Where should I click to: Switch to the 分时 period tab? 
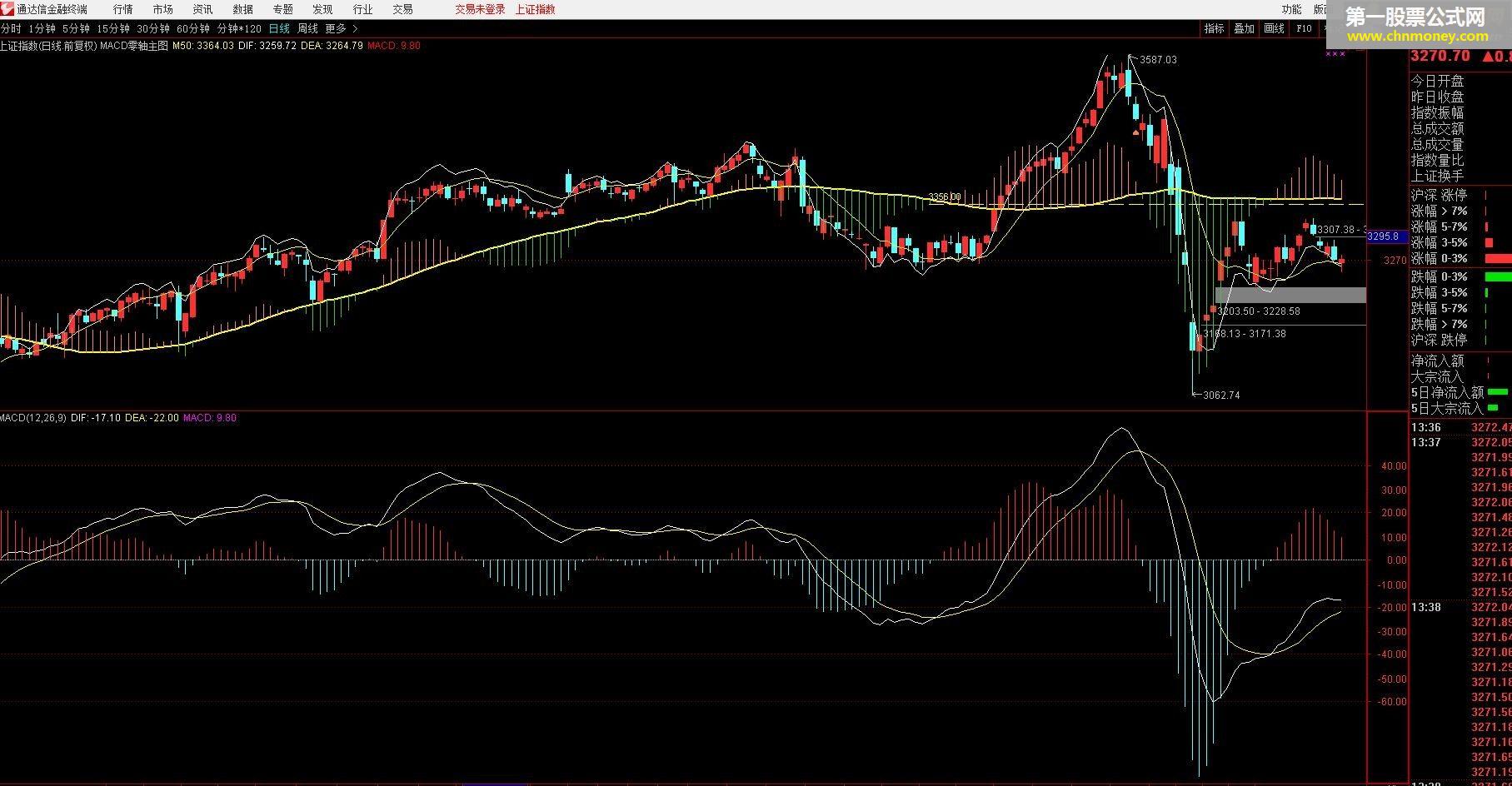pyautogui.click(x=11, y=28)
